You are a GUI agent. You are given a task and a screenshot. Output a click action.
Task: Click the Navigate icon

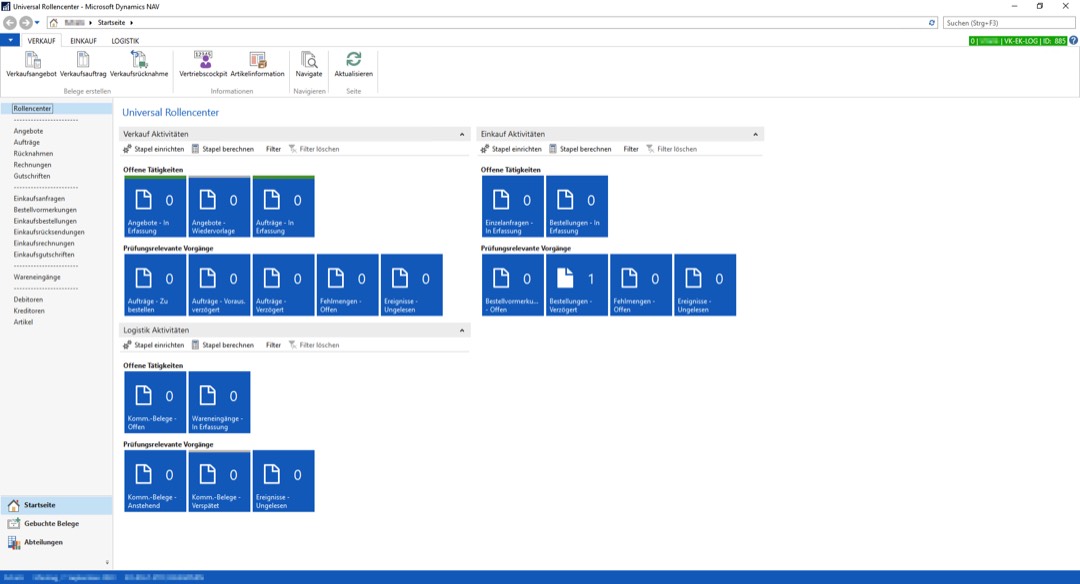[309, 61]
